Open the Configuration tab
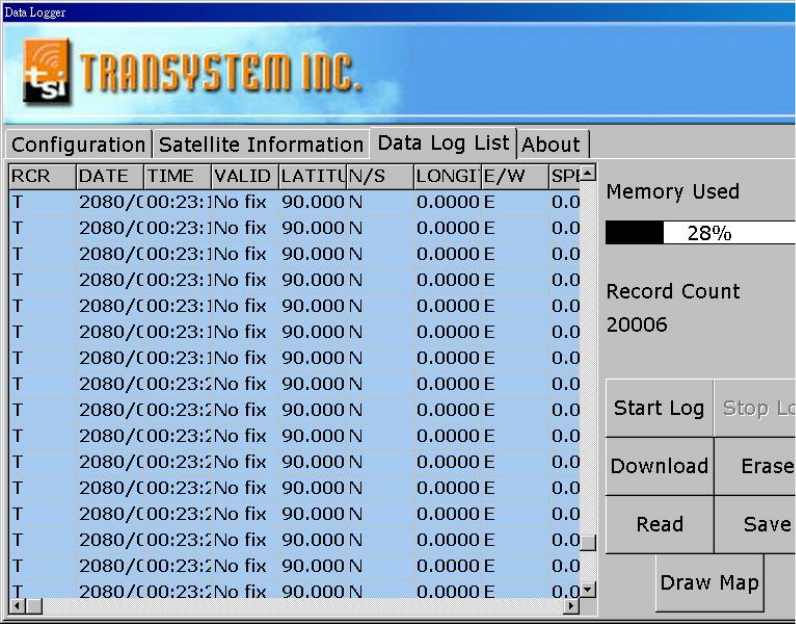Screen dimensions: 796x624 click(79, 144)
